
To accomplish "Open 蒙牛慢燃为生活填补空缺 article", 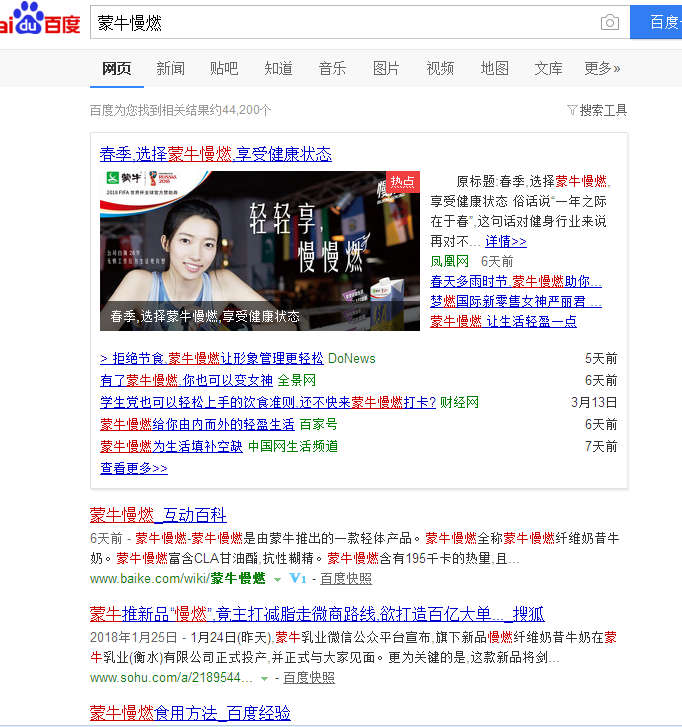I will [x=172, y=446].
